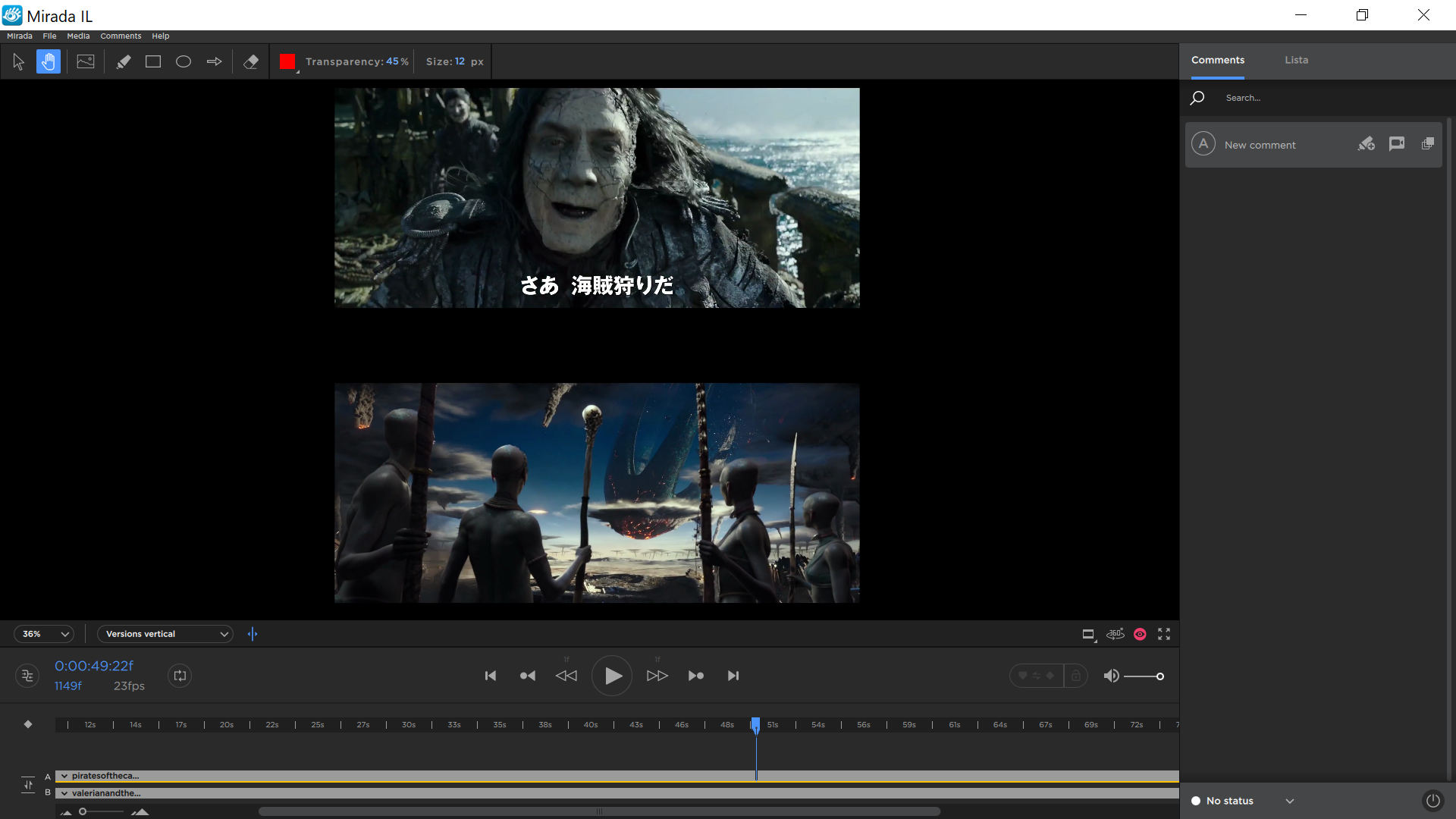Toggle the timeline lock icon
The image size is (1456, 819).
tap(1075, 676)
